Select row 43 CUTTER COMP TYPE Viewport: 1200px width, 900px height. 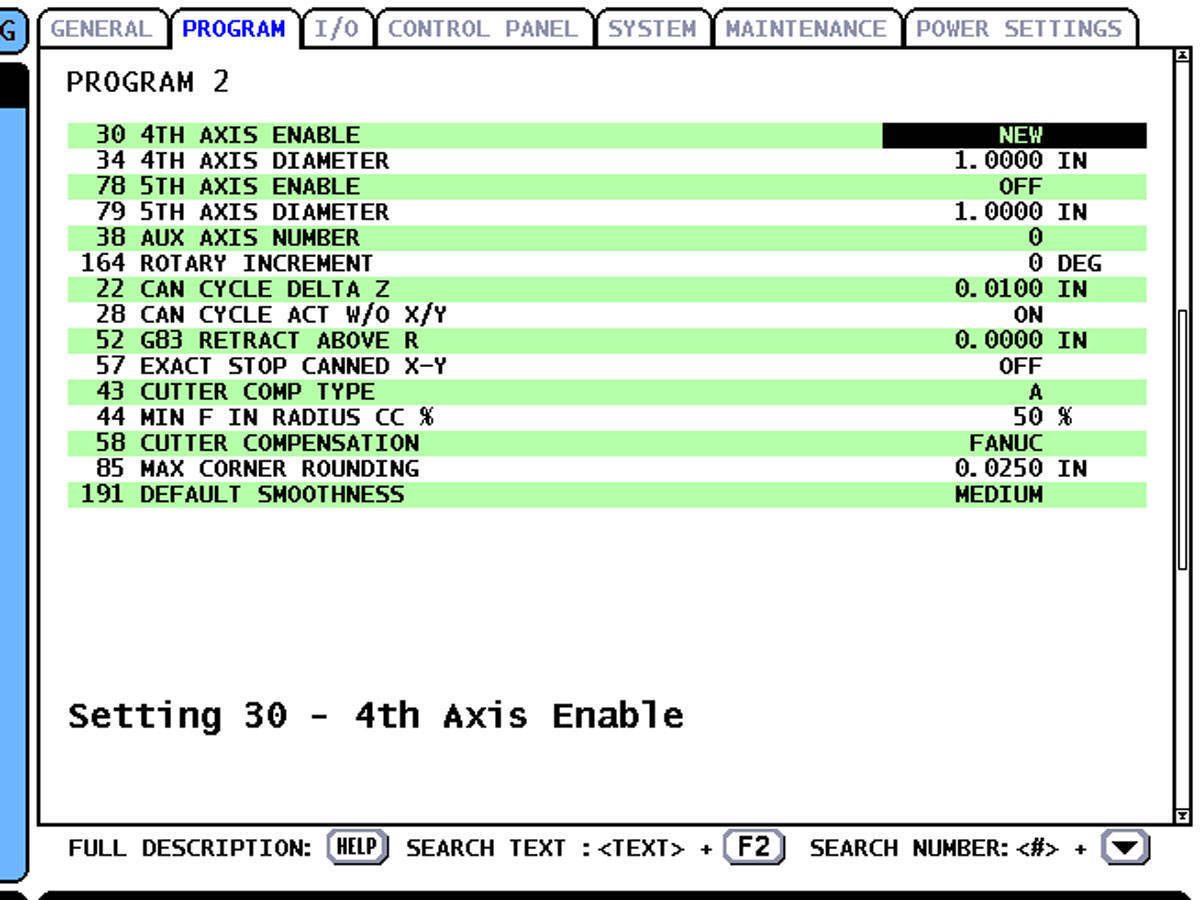click(x=607, y=392)
